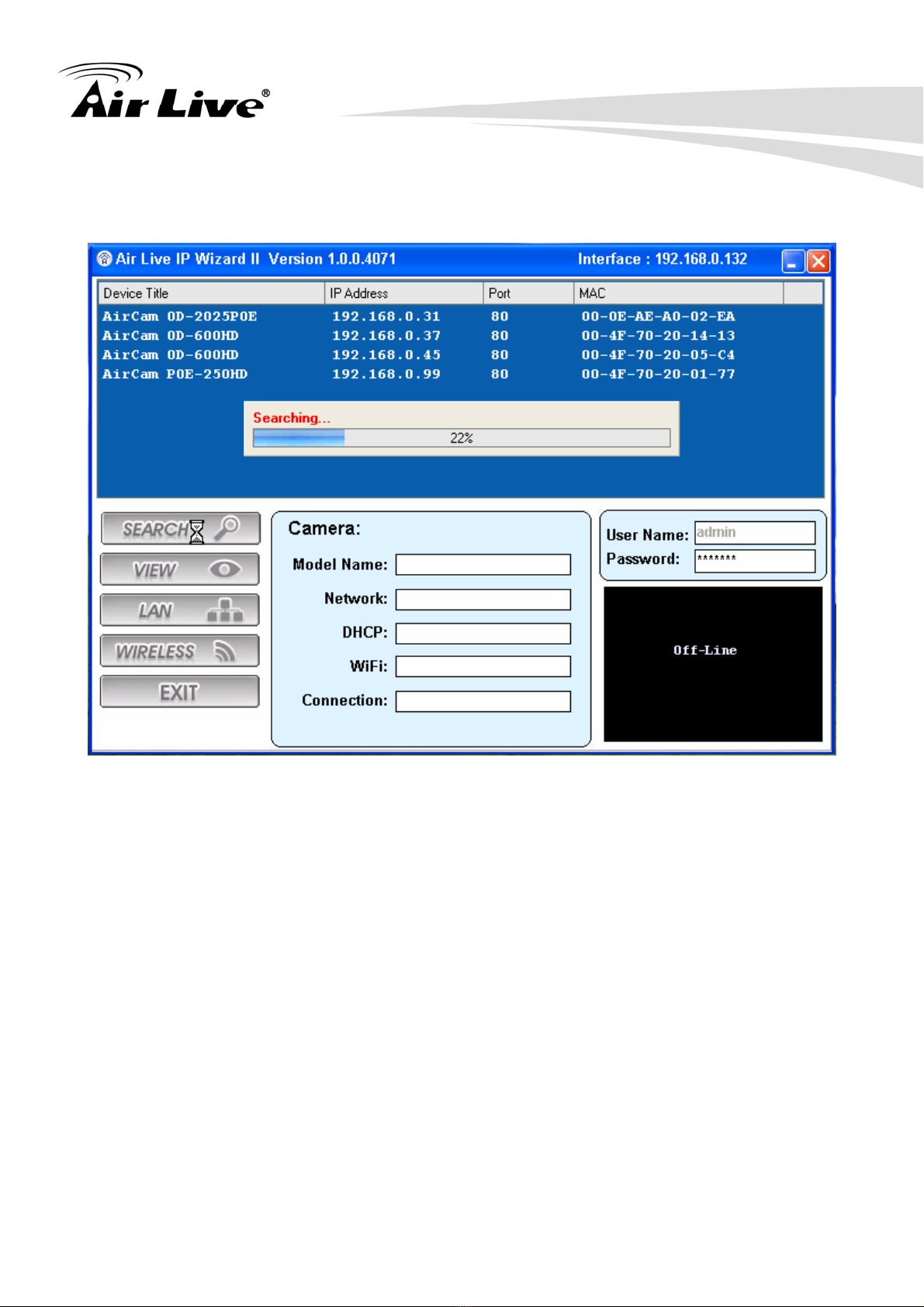Click the Model Name field
Viewport: 924px width, 1307px height.
[x=483, y=565]
